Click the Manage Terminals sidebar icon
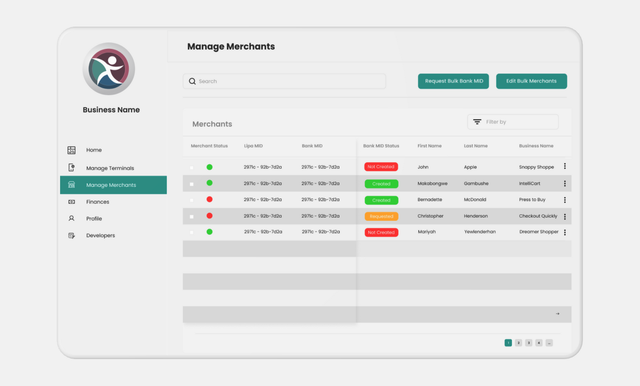 71,167
